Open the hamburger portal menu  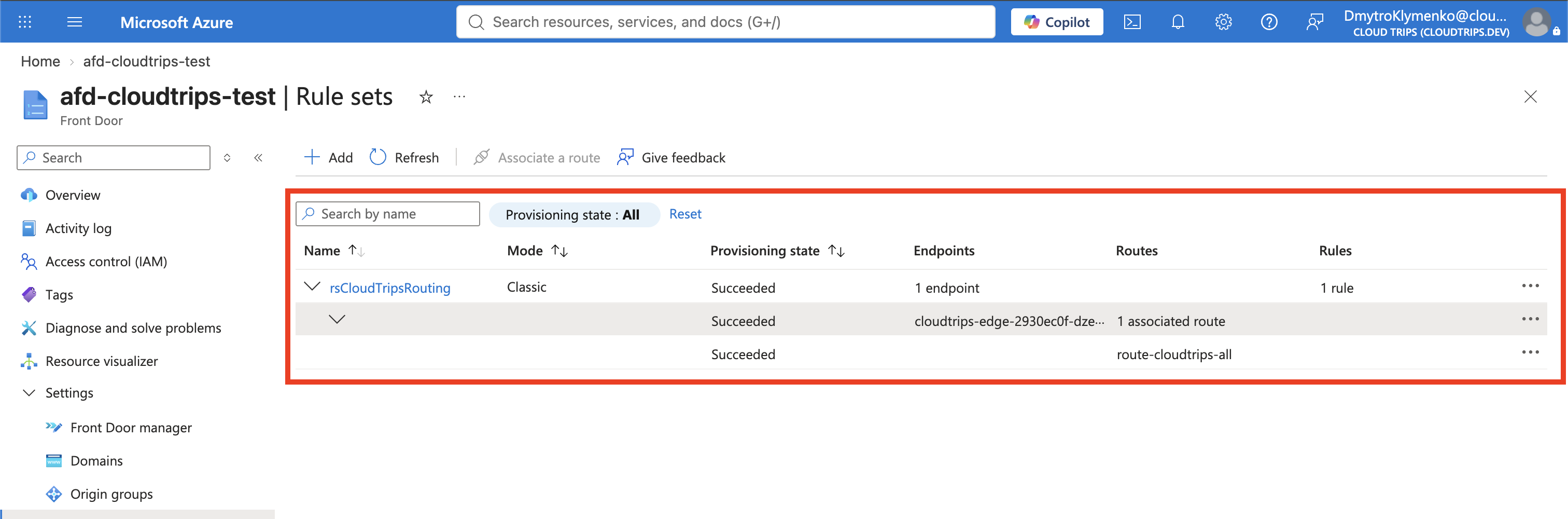coord(75,22)
